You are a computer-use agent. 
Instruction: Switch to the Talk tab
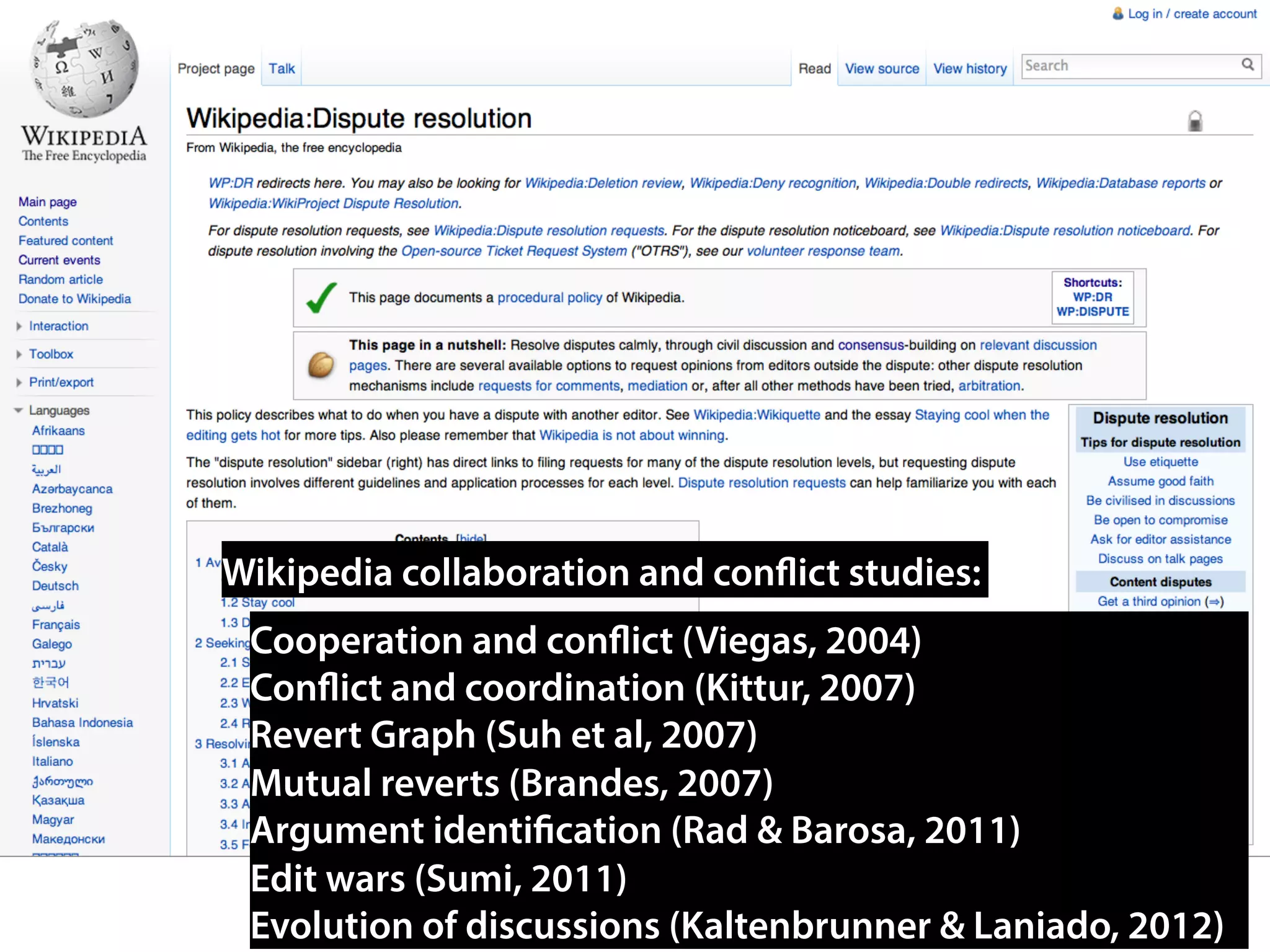tap(282, 69)
